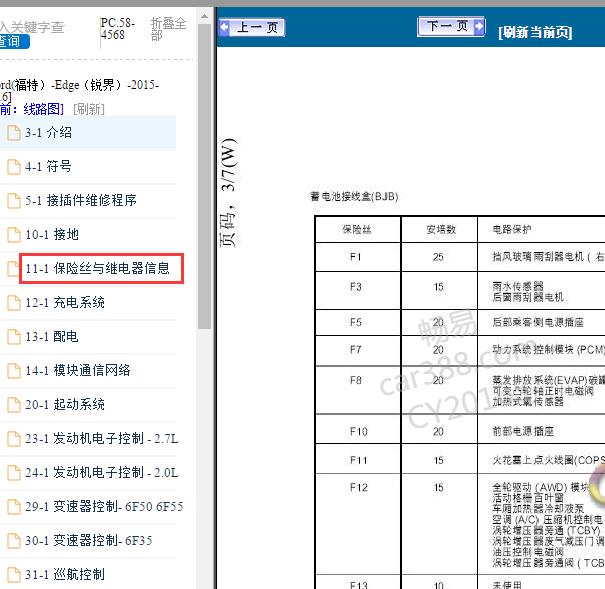605x589 pixels.
Task: Click the F1 fuse cell
Action: coord(355,257)
